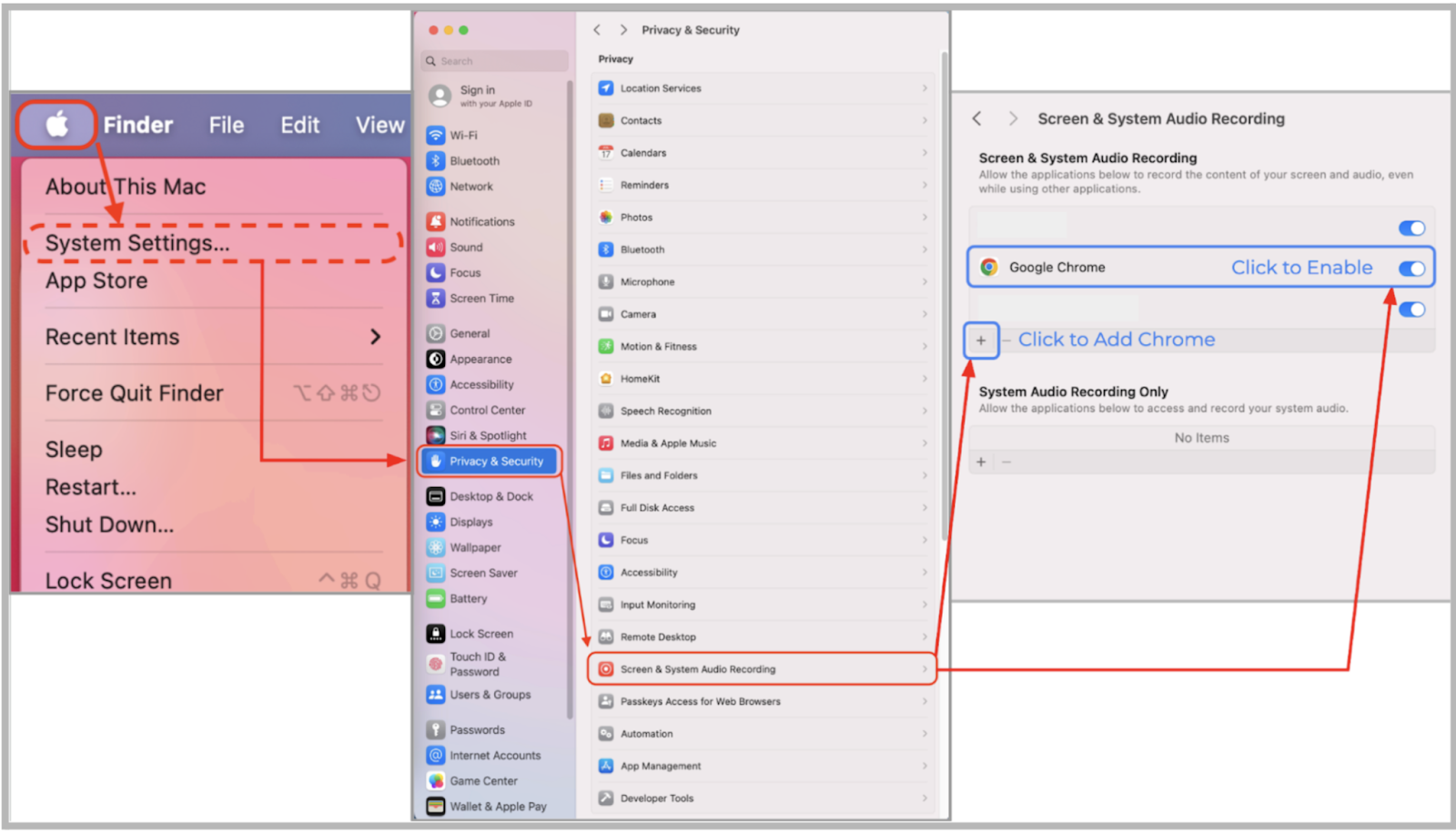Choose App Store menu entry

tap(96, 280)
